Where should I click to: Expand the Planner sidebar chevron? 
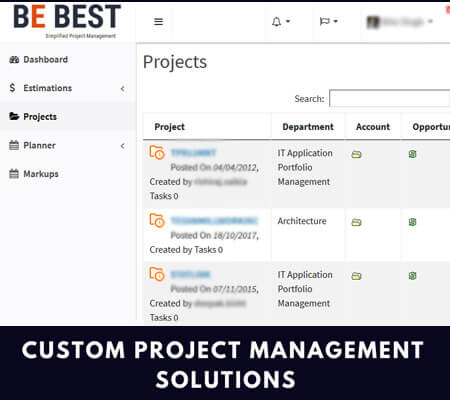[x=123, y=146]
